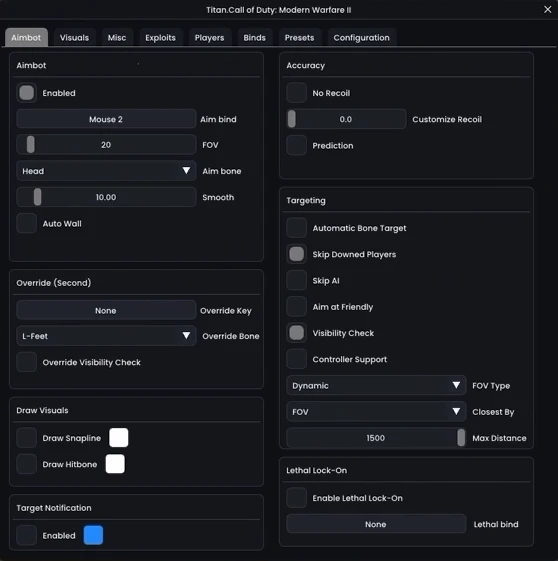Disable the Skip Downed Players checkbox

296,254
